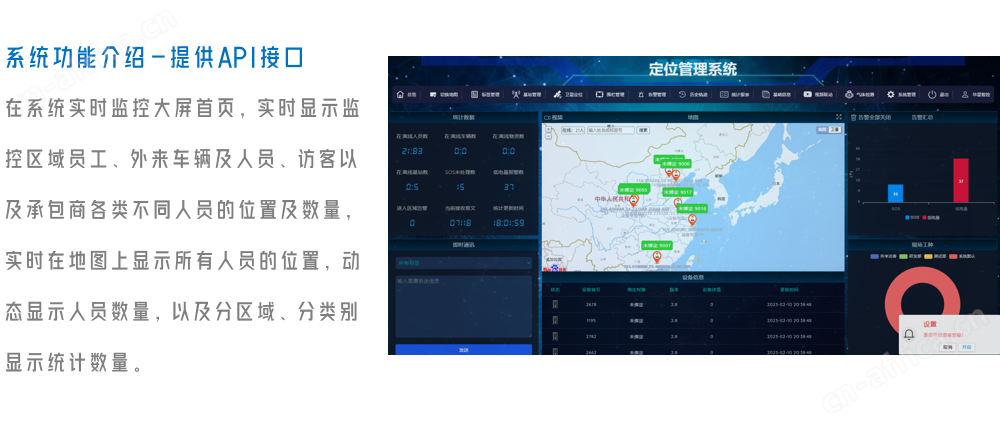Click the map fullscreen expand icon
This screenshot has height=424, width=1000.
click(839, 117)
